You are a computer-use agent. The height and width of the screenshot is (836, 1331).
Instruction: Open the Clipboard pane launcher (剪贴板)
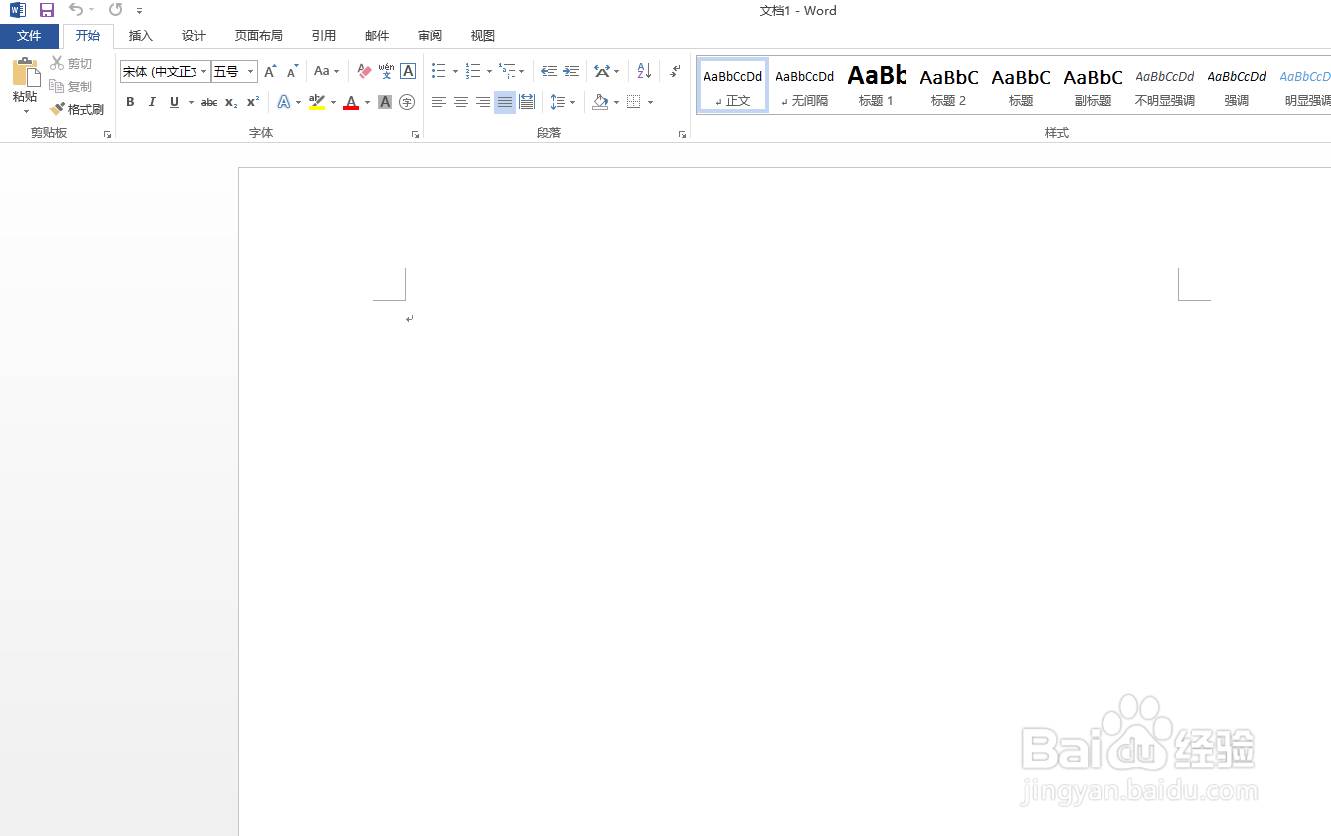click(x=107, y=133)
